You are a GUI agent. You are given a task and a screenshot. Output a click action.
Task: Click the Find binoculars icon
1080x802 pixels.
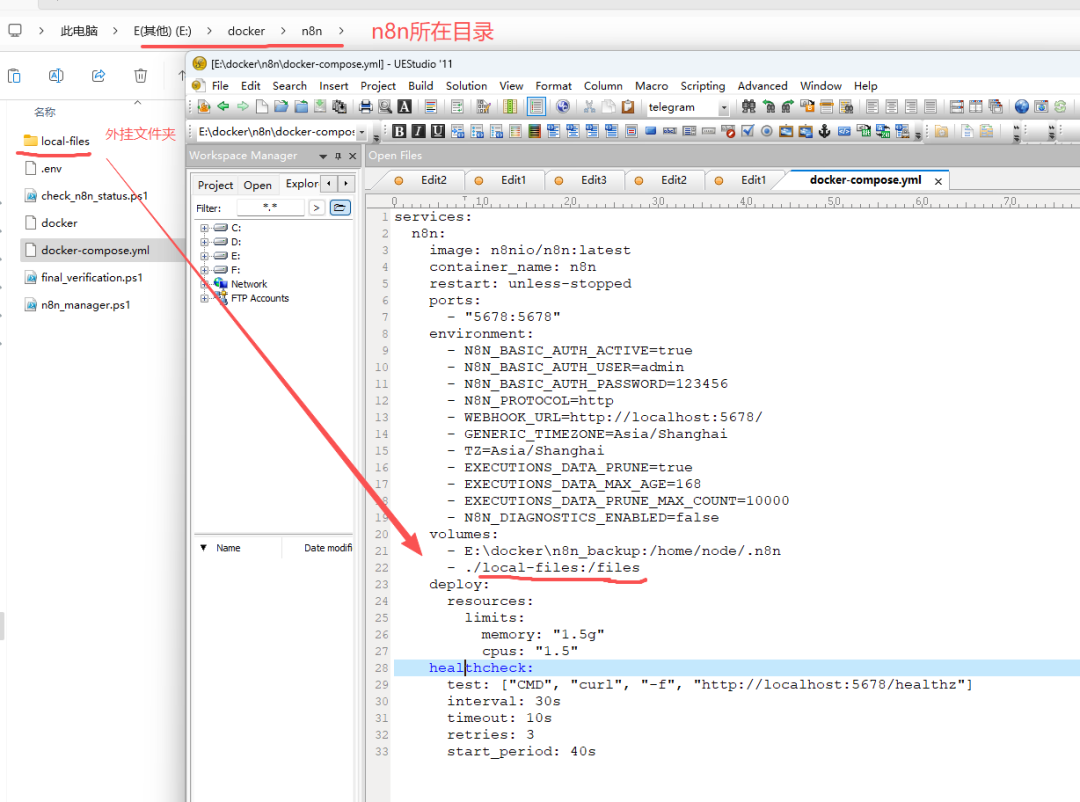pyautogui.click(x=748, y=107)
